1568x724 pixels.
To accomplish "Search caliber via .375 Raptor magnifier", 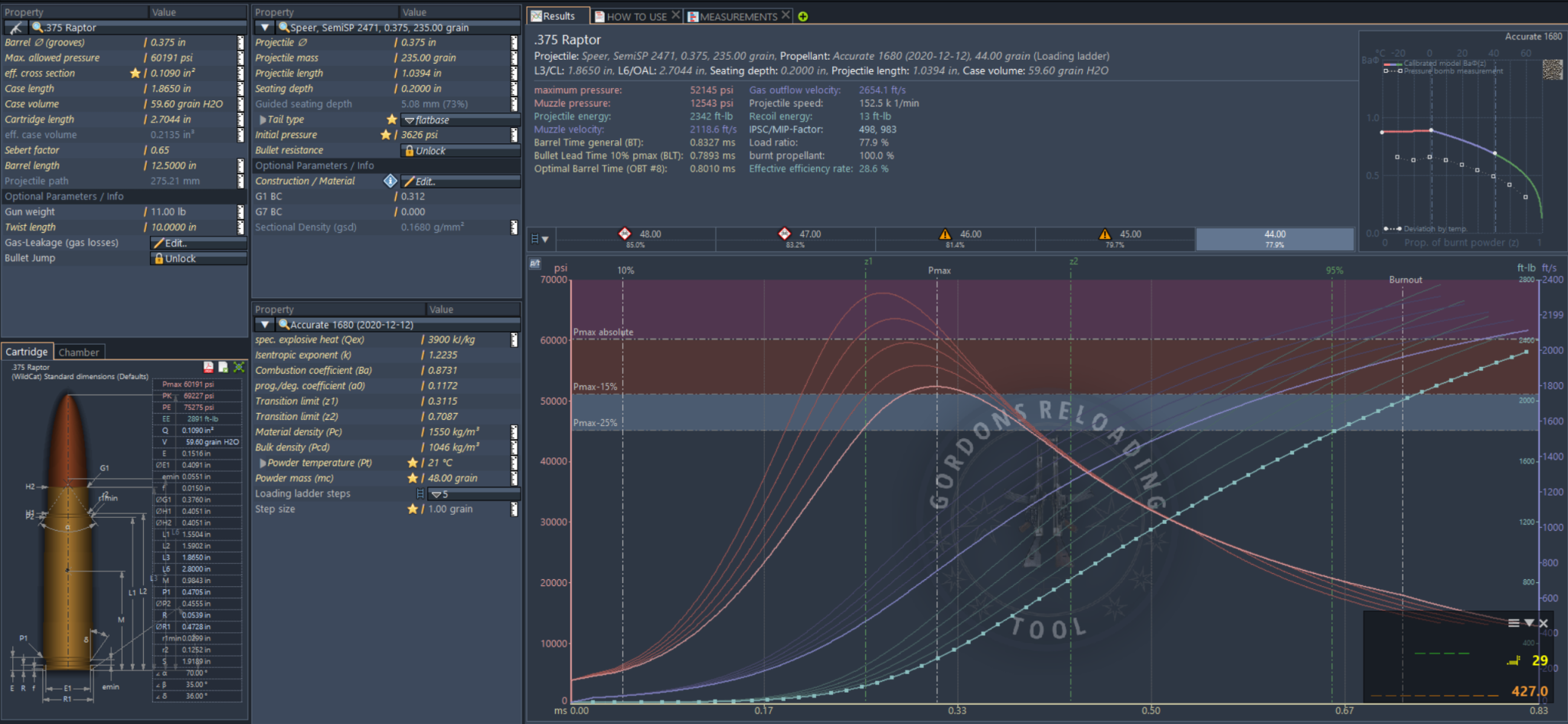I will pos(38,28).
